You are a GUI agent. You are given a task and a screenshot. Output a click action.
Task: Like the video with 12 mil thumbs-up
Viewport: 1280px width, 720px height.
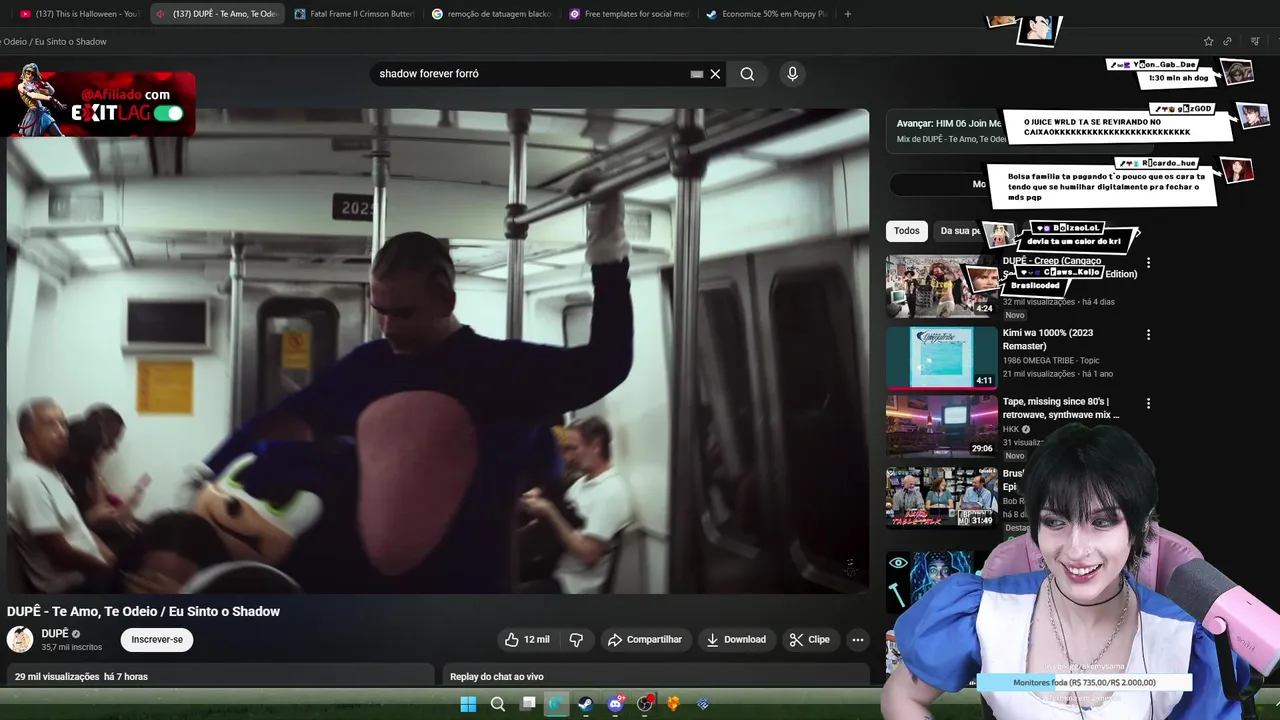[x=527, y=640]
